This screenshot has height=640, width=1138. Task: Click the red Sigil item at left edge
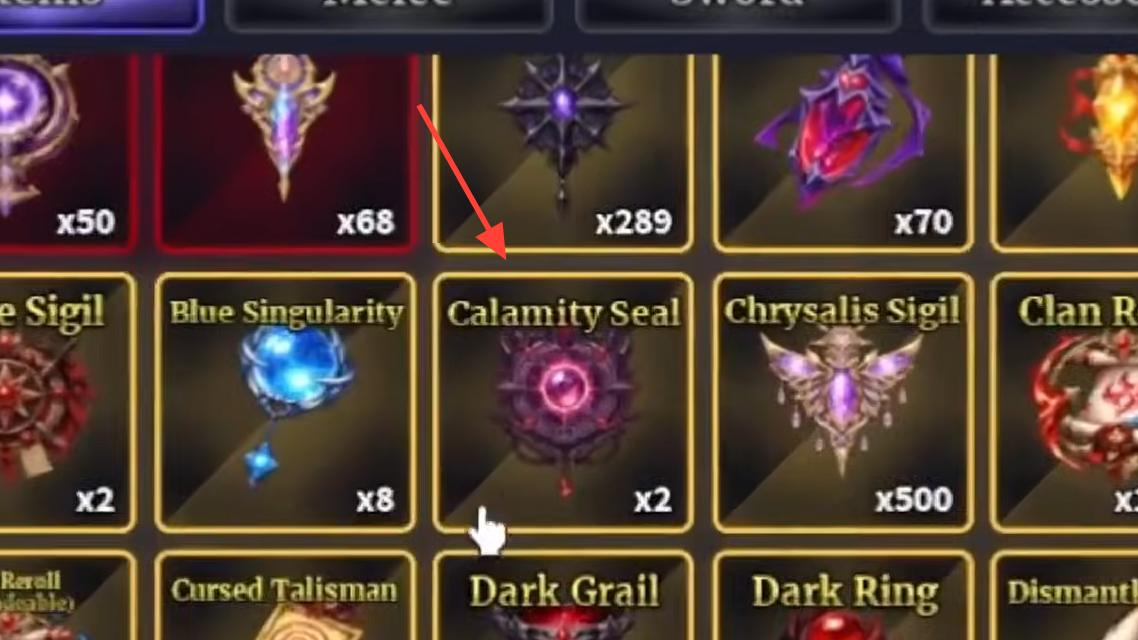(67, 403)
